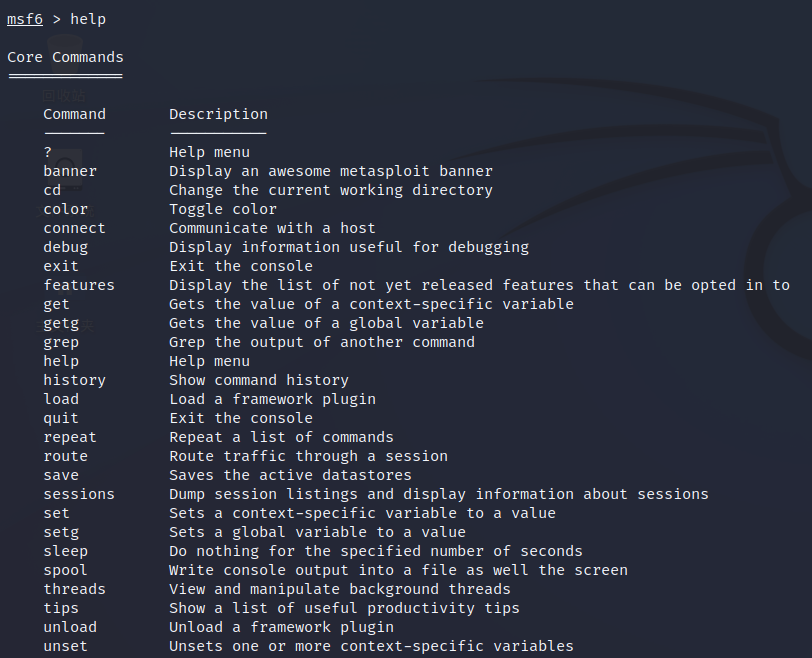This screenshot has width=812, height=658.
Task: Click the 'unset' command entry
Action: coord(65,646)
